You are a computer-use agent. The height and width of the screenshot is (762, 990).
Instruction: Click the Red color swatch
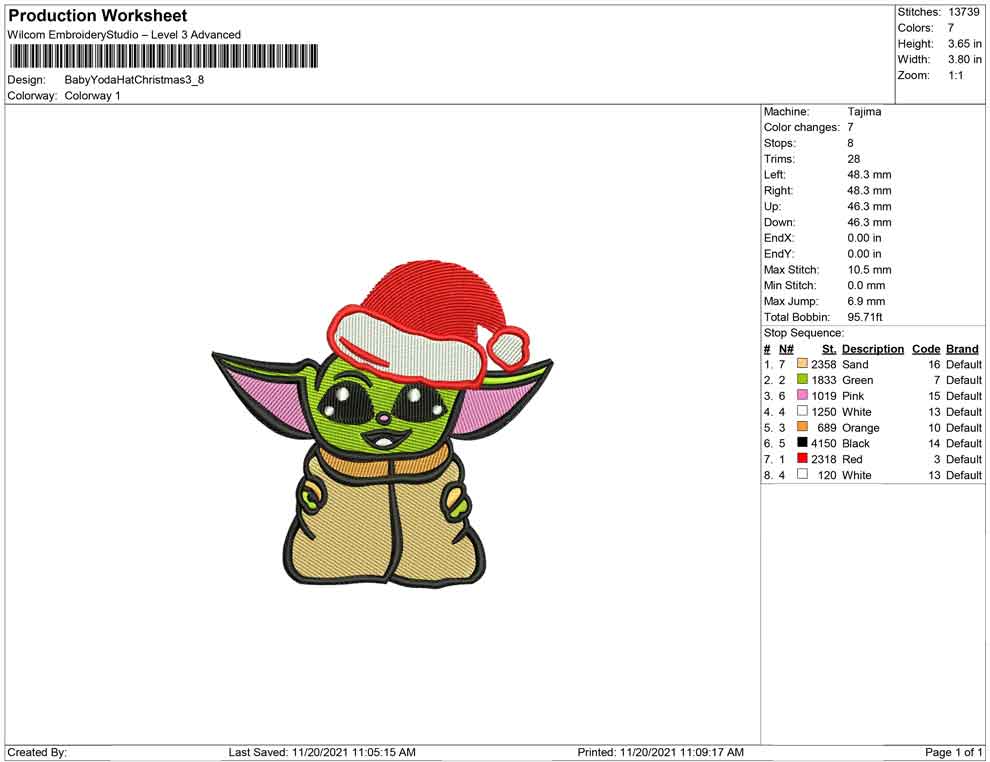coord(802,458)
